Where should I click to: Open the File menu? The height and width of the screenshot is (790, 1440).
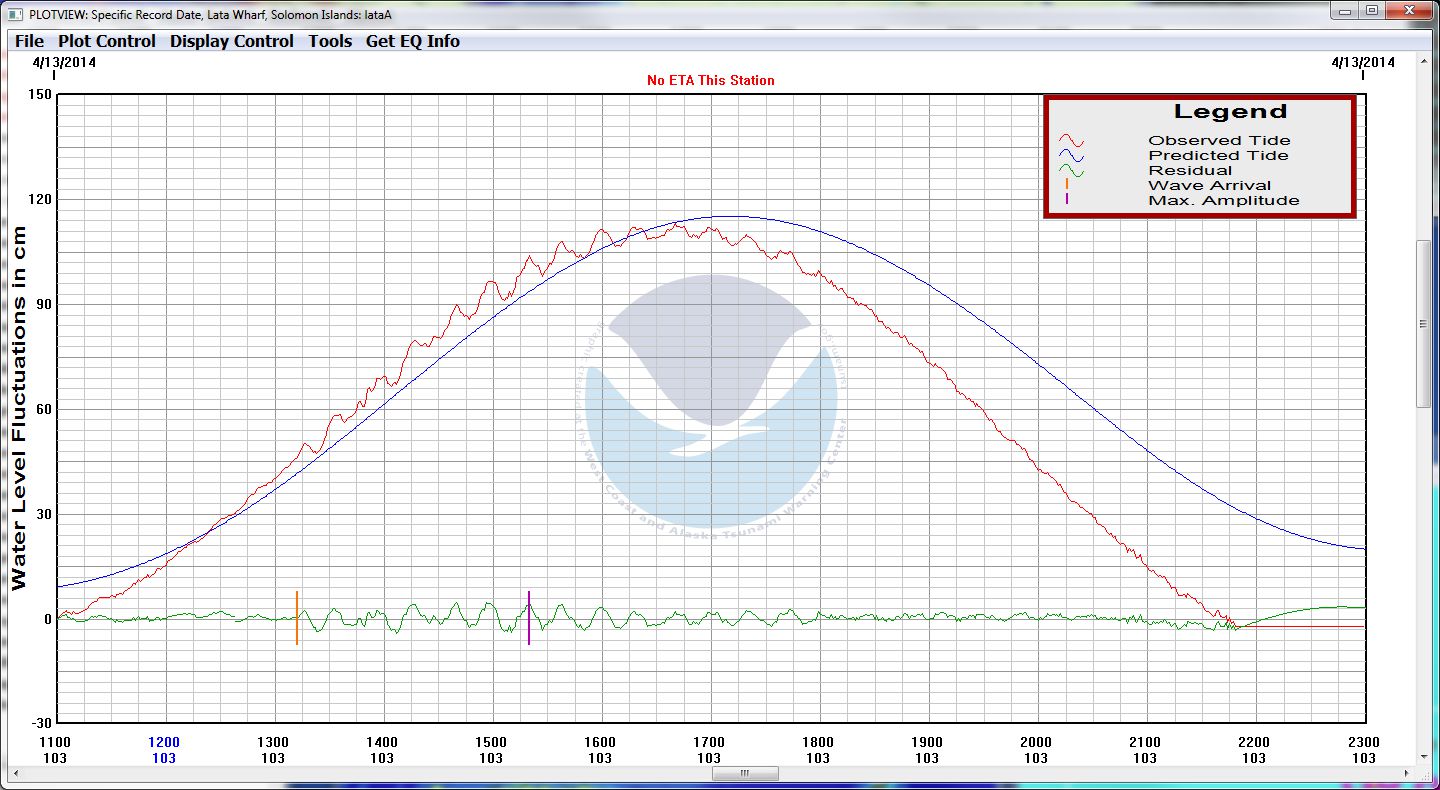click(x=29, y=41)
